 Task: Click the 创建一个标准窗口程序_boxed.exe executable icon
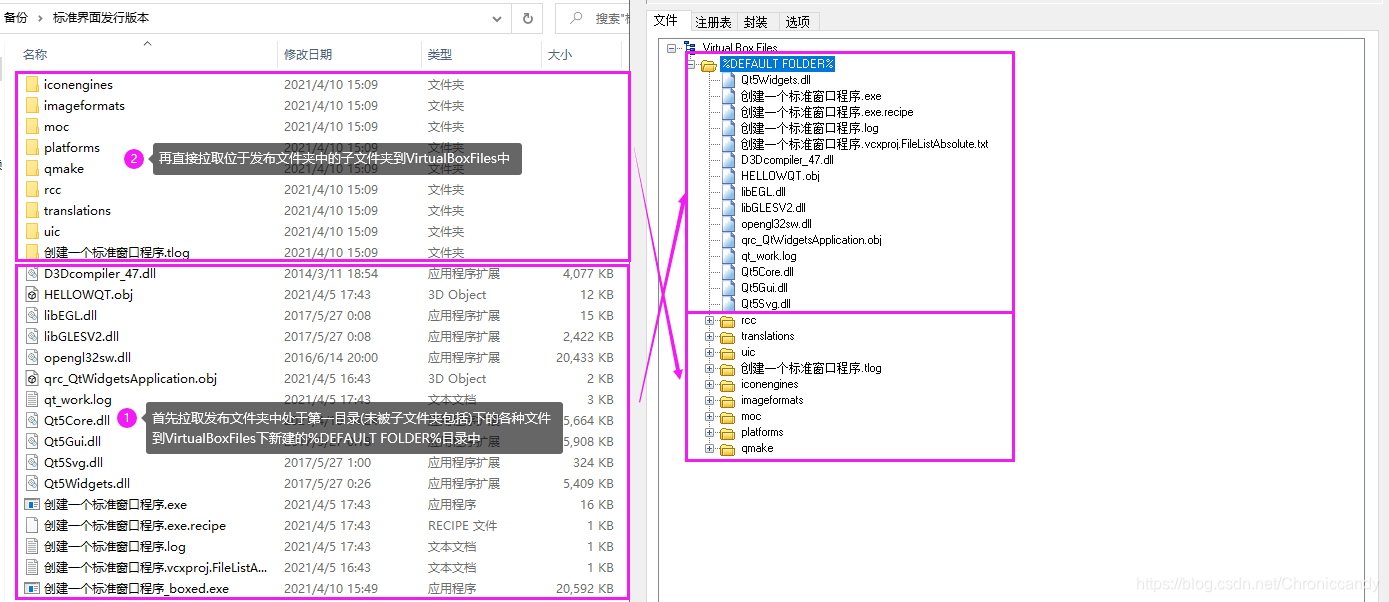(32, 588)
